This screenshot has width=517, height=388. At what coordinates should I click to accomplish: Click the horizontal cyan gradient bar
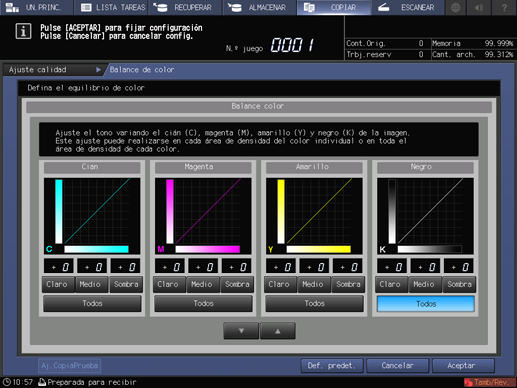(96, 249)
